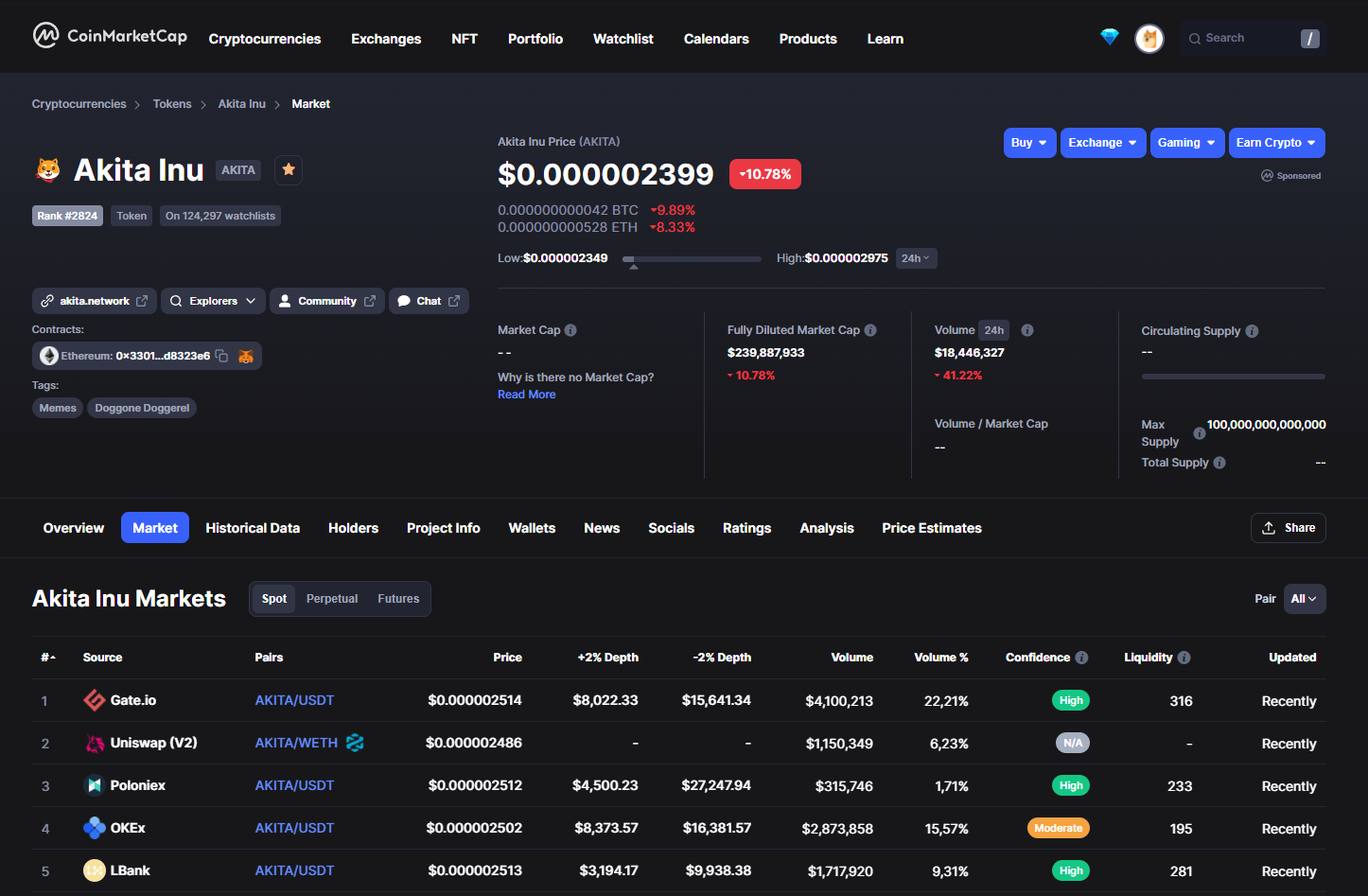Viewport: 1368px width, 896px height.
Task: Open the akita.network website link
Action: (x=95, y=301)
